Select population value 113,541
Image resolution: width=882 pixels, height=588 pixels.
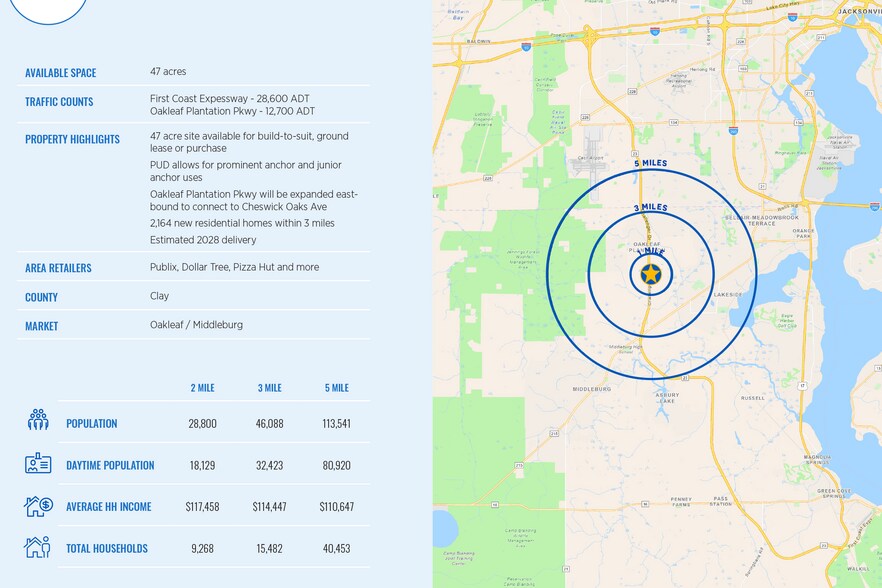coord(336,424)
